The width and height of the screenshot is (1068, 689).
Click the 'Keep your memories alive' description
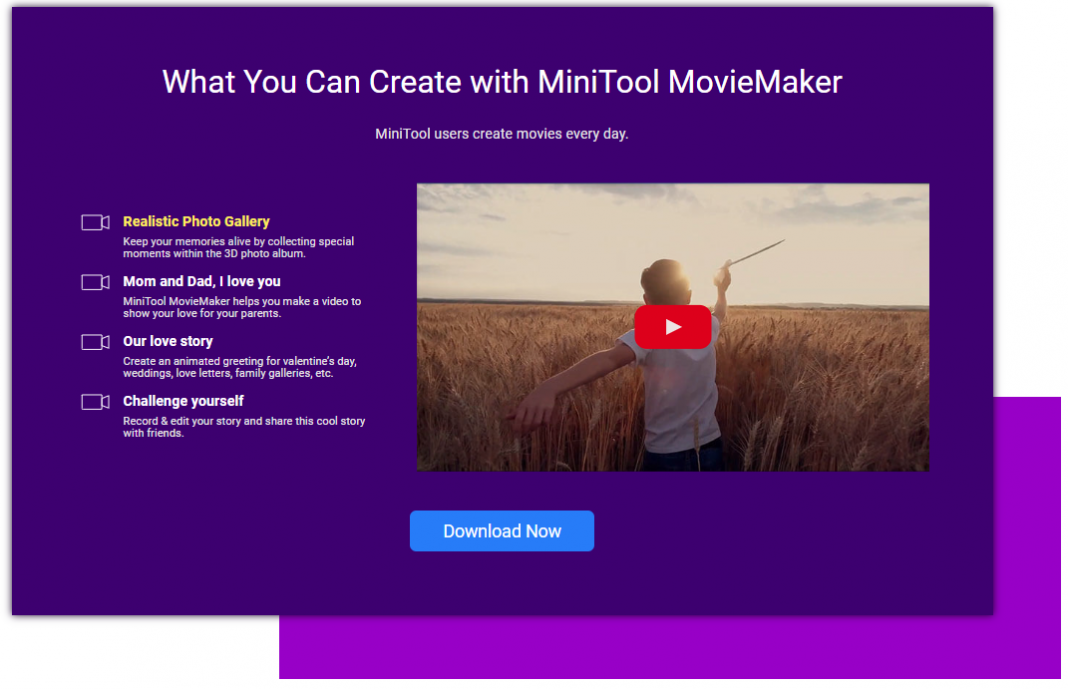click(x=238, y=248)
